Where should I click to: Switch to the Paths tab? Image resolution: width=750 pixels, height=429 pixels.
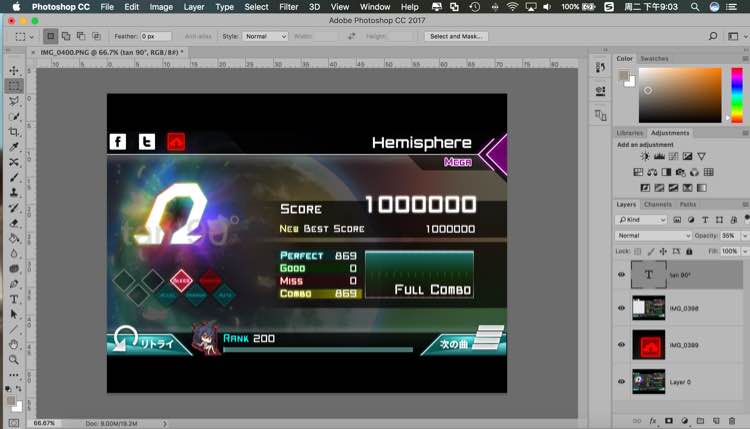(x=688, y=204)
